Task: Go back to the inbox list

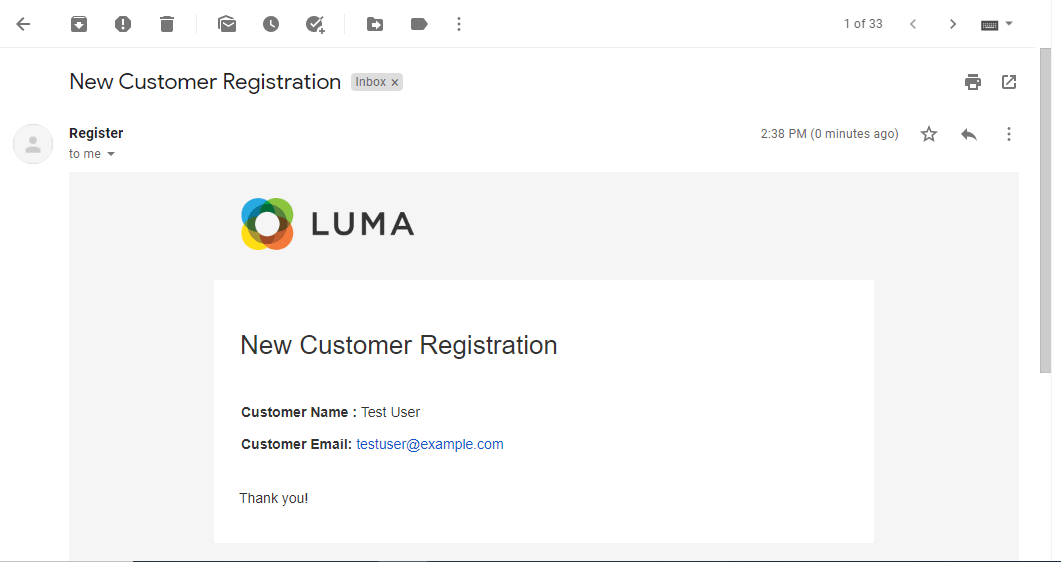Action: tap(23, 24)
